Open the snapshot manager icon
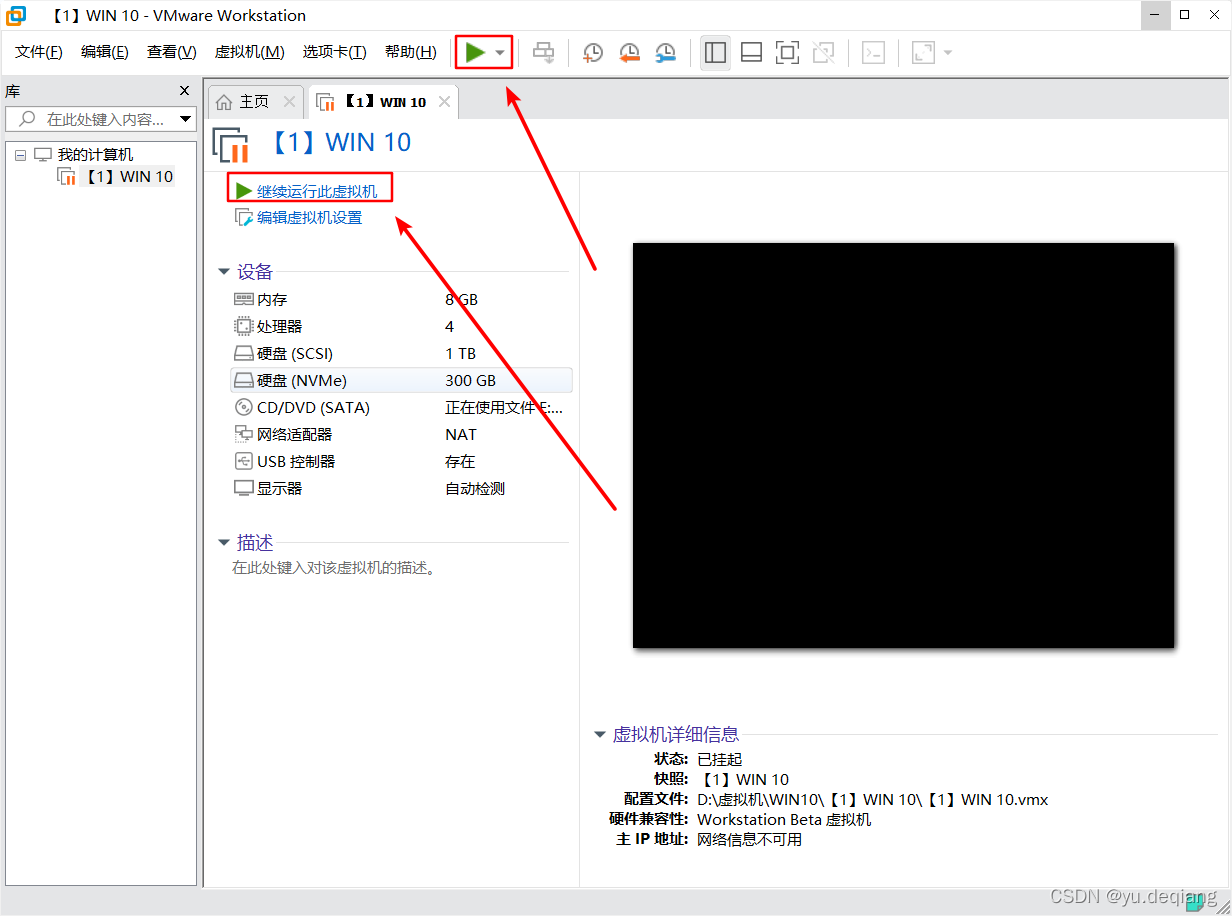Image resolution: width=1232 pixels, height=916 pixels. pyautogui.click(x=665, y=53)
